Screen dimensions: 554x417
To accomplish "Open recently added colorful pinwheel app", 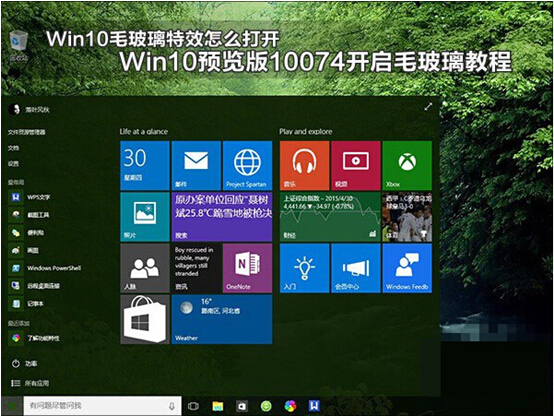I will (x=35, y=338).
